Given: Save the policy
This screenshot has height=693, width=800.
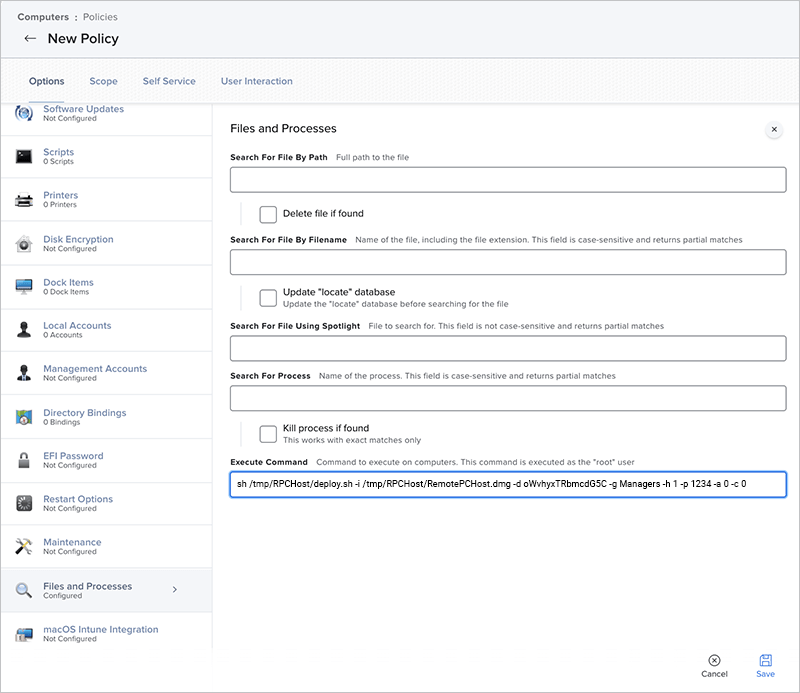Looking at the screenshot, I should point(765,665).
